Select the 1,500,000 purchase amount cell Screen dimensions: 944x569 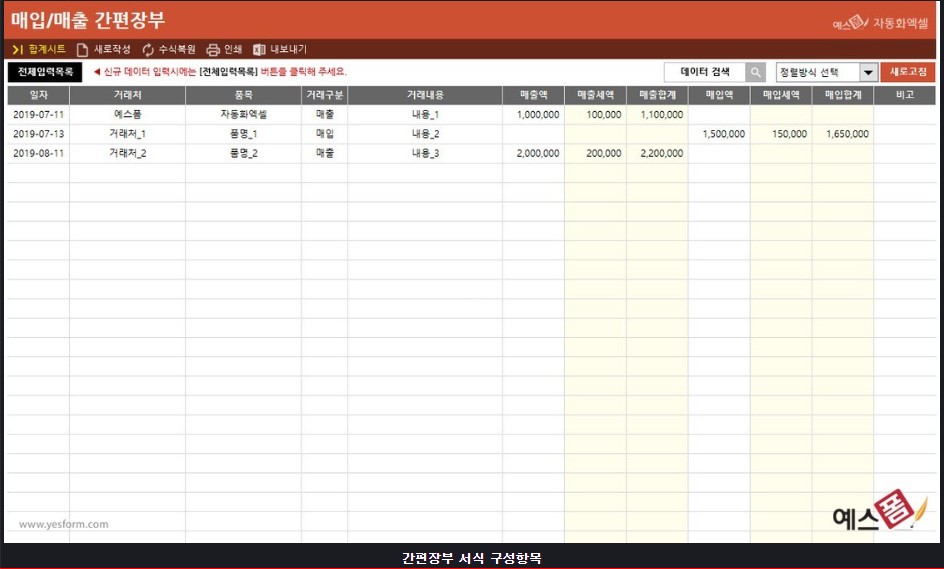[719, 134]
